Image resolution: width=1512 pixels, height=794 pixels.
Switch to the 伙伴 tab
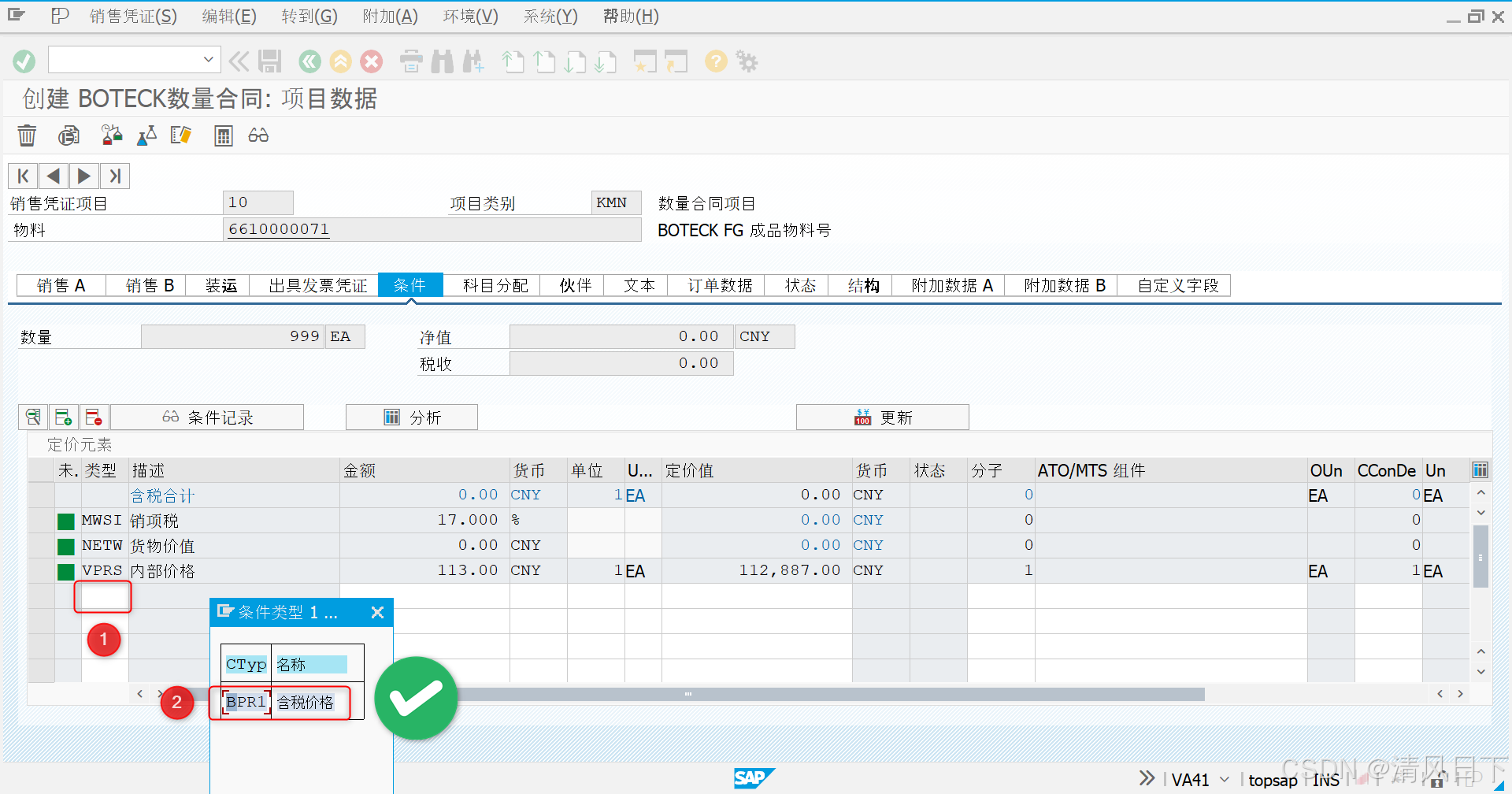click(x=573, y=285)
